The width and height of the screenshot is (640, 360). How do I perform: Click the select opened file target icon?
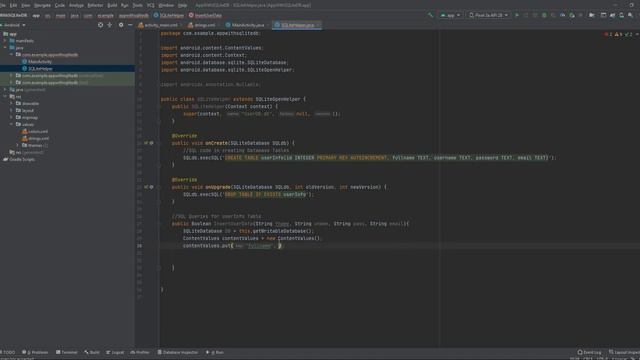100,25
